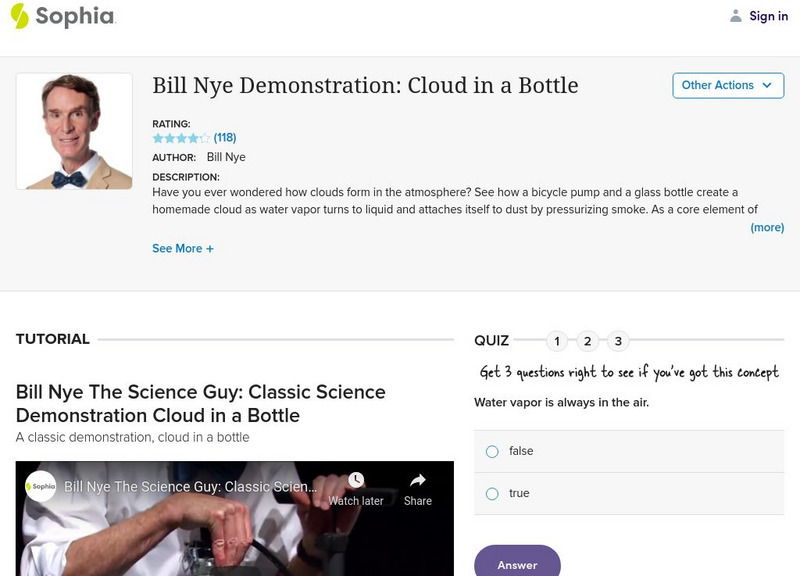Go to quiz question 2
This screenshot has width=800, height=576.
[x=588, y=342]
